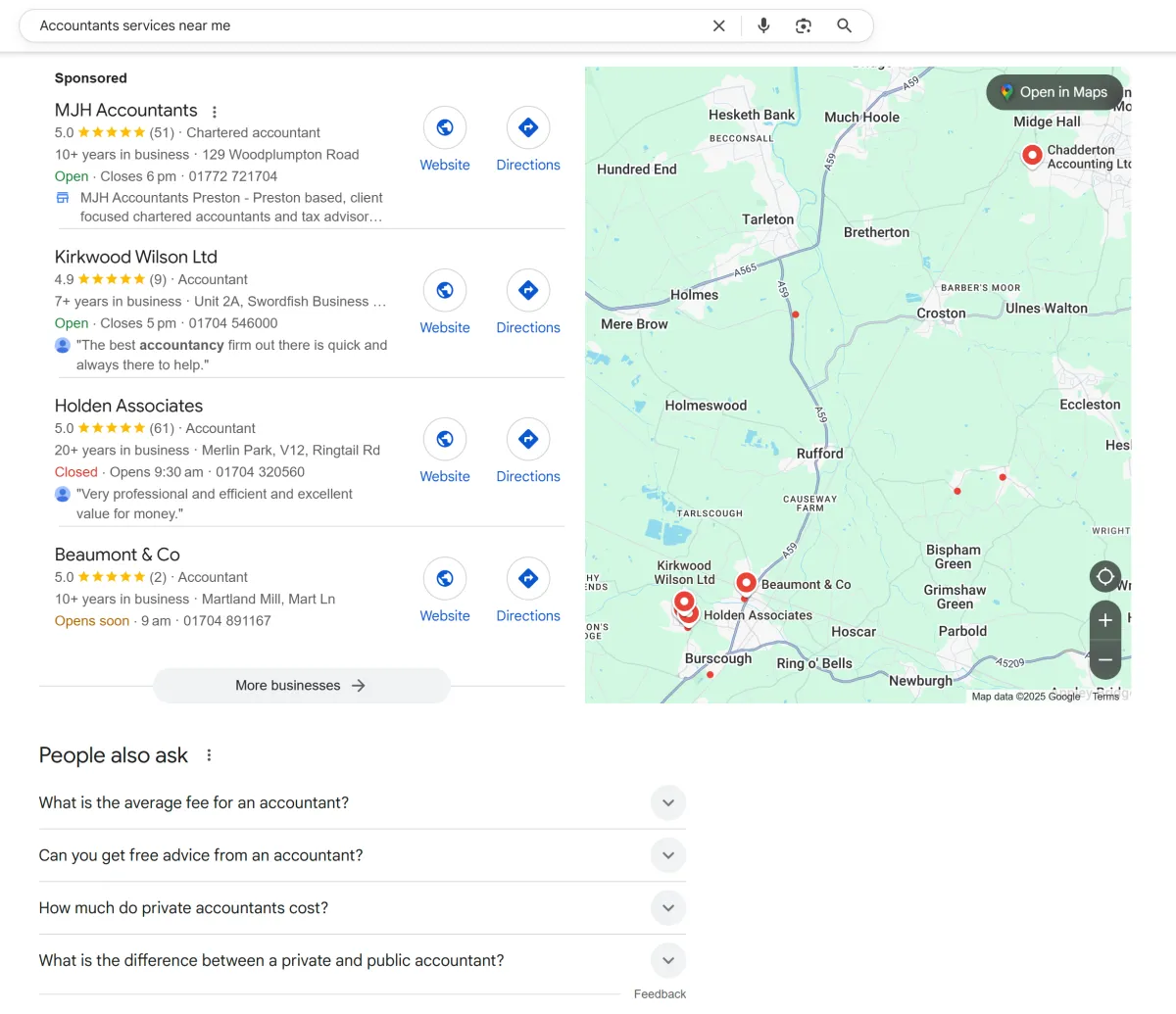Open Holden Associates website globe icon

[445, 439]
